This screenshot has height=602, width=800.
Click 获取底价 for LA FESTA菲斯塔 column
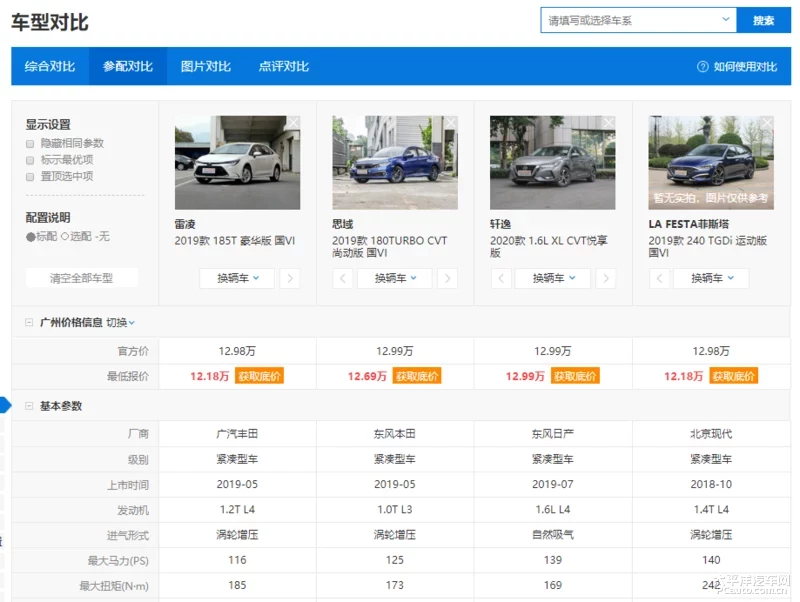733,377
